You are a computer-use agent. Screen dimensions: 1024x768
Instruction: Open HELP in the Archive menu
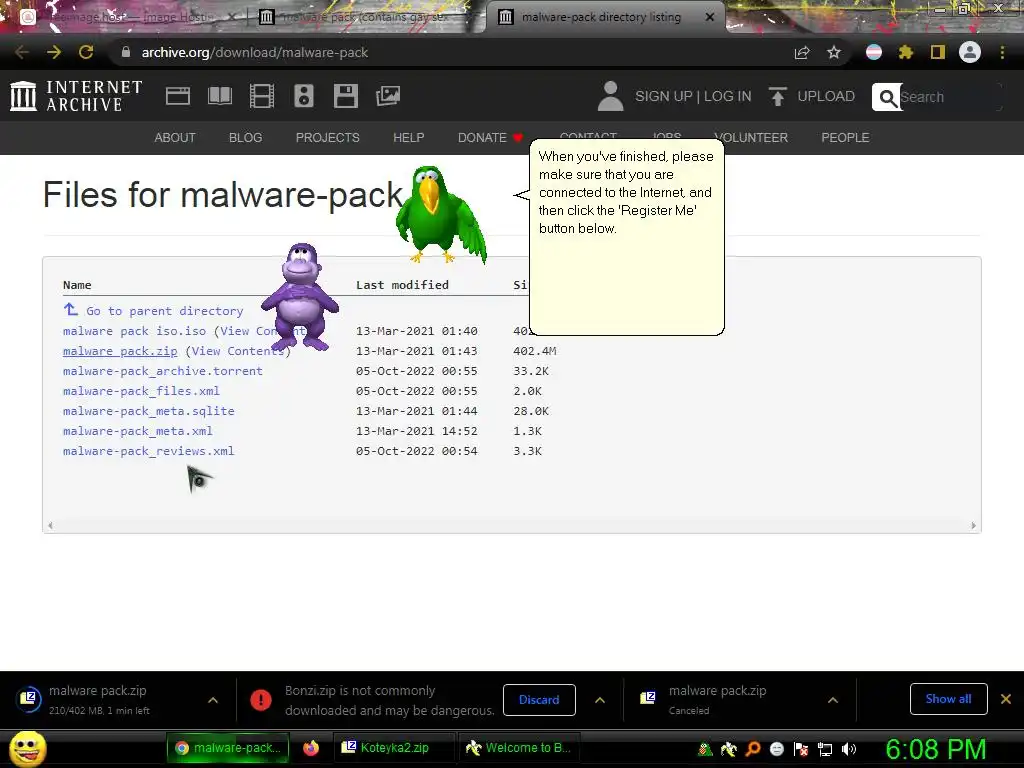click(x=408, y=138)
